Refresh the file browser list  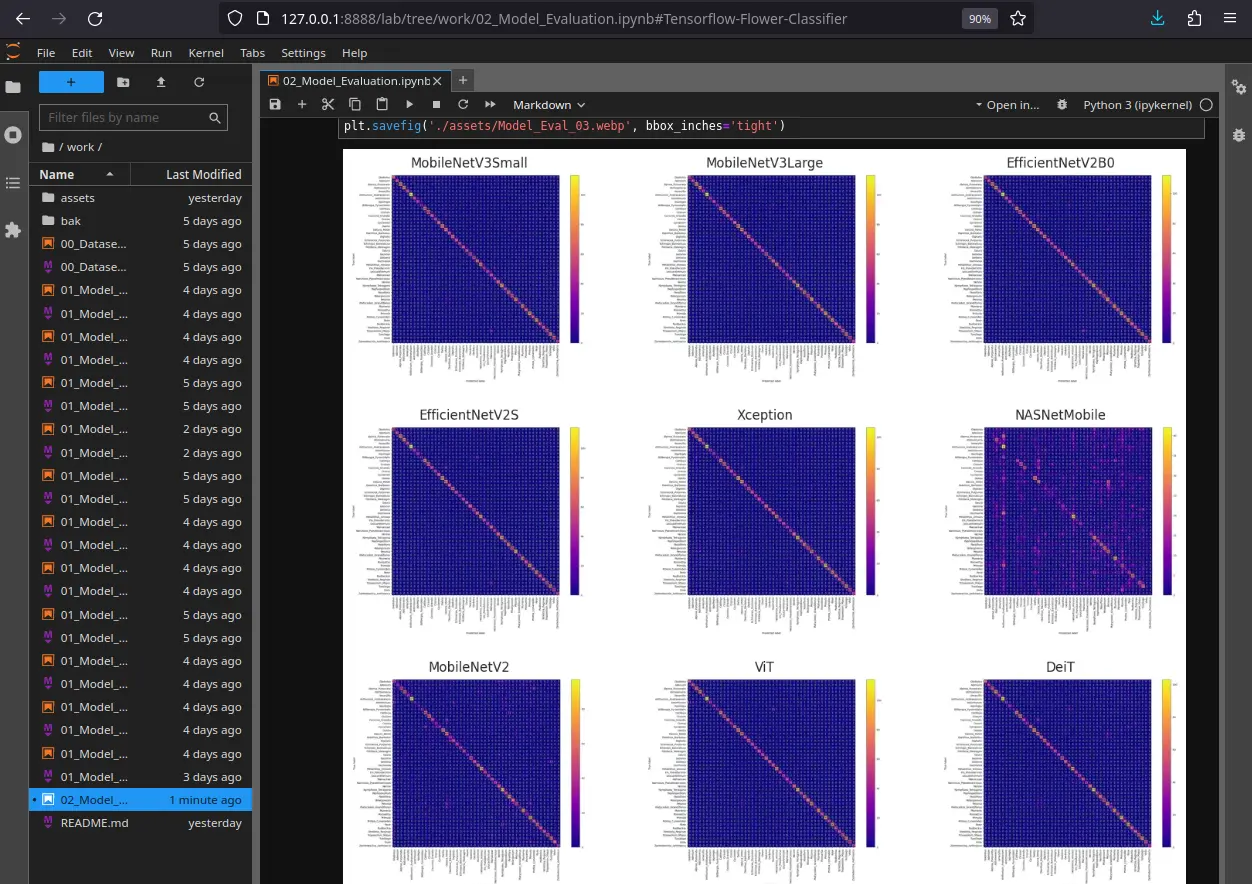pyautogui.click(x=199, y=82)
